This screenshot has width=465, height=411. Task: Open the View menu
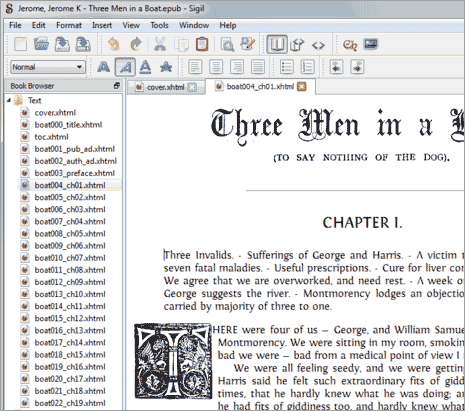(131, 25)
